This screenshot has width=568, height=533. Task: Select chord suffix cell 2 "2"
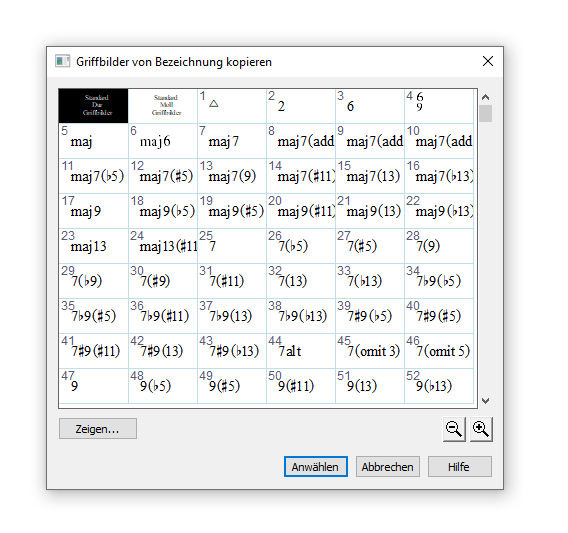(301, 106)
